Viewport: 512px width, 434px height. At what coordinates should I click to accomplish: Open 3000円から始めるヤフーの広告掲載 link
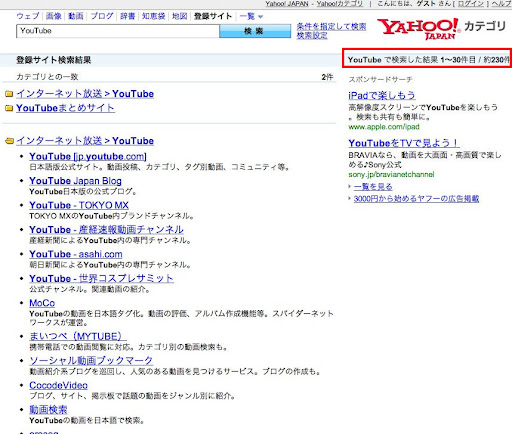click(416, 199)
